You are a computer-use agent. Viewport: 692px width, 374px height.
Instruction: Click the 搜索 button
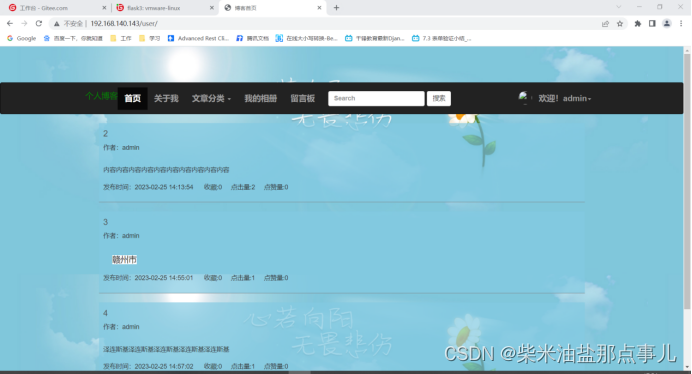[439, 98]
